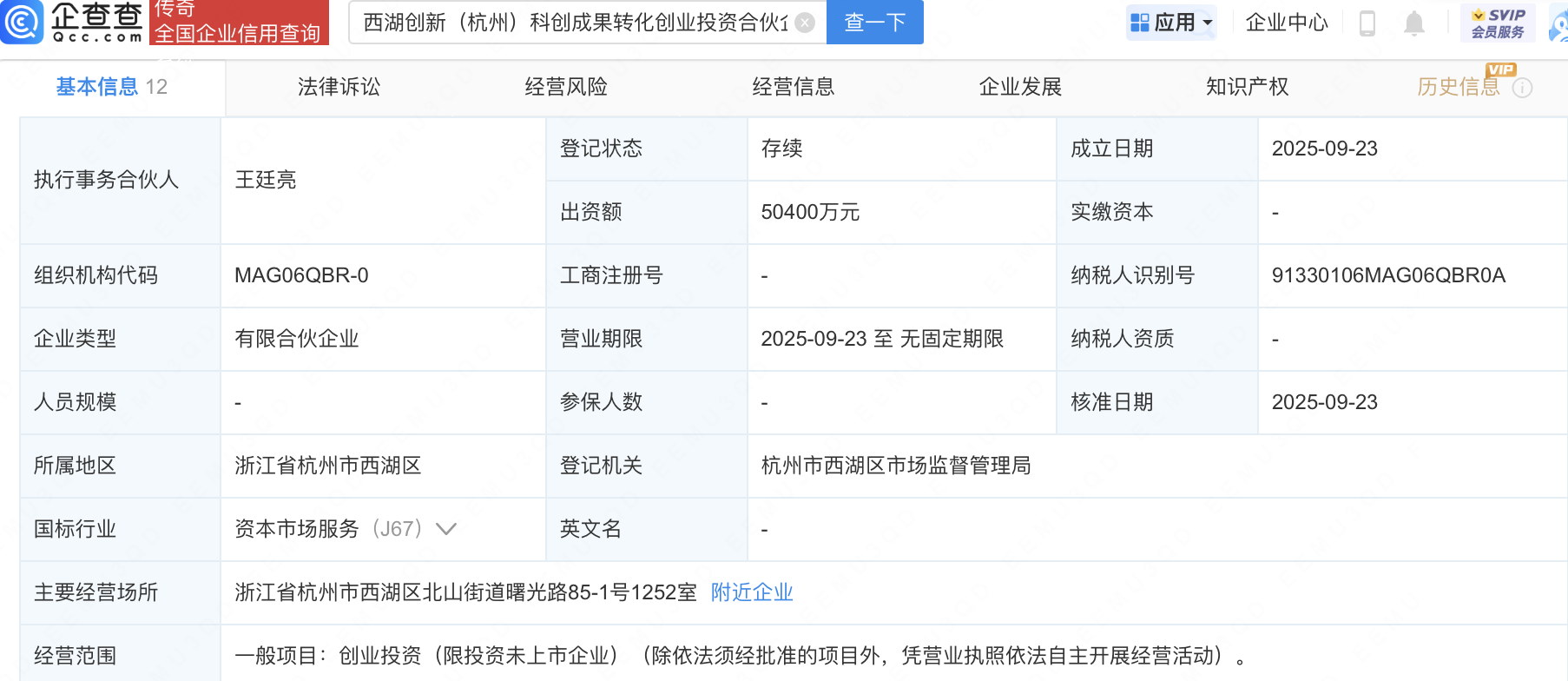Click the 组织机构代码 label
Viewport: 1568px width, 681px height.
(96, 275)
